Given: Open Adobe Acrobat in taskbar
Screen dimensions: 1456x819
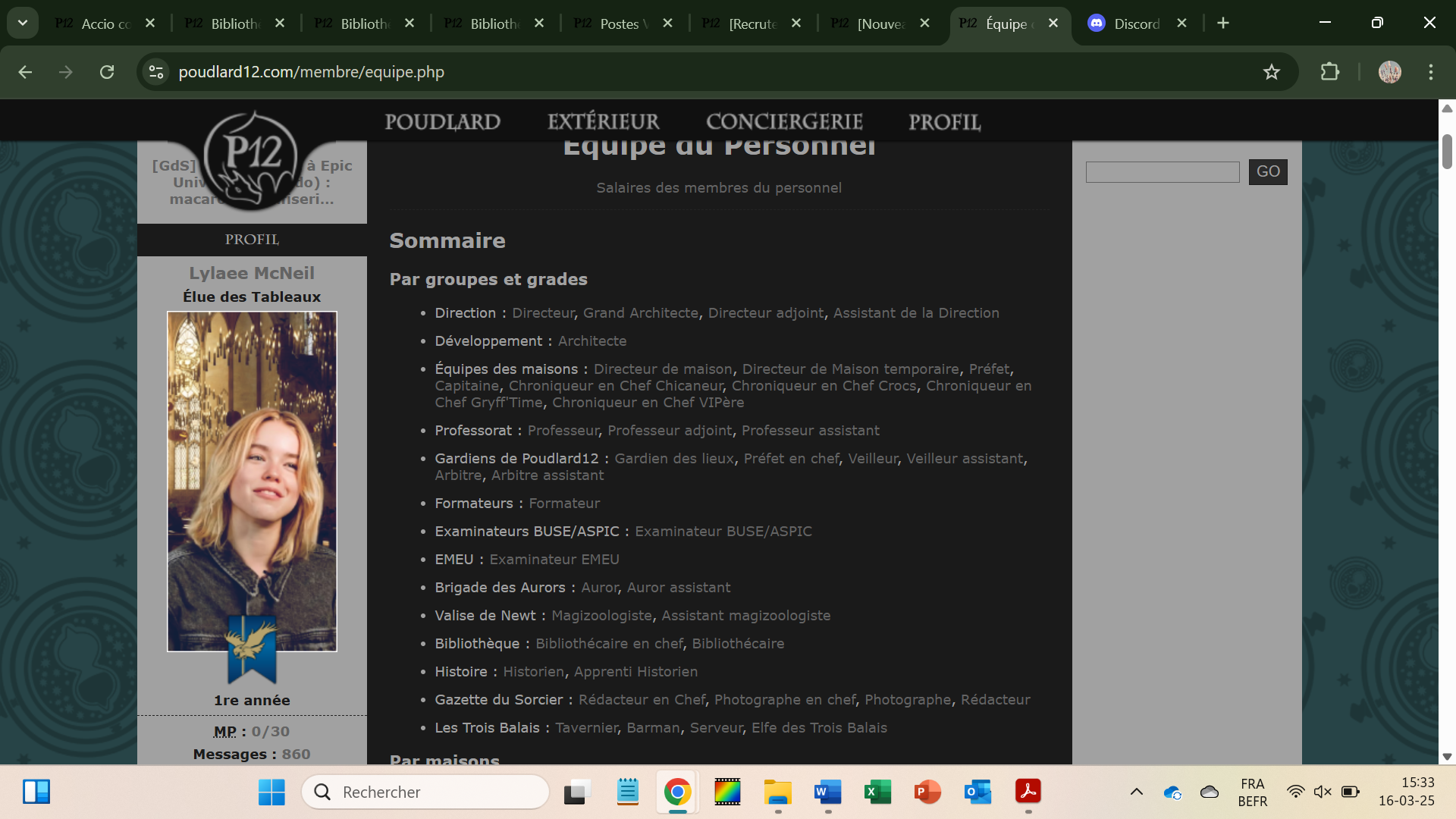Looking at the screenshot, I should (1028, 792).
